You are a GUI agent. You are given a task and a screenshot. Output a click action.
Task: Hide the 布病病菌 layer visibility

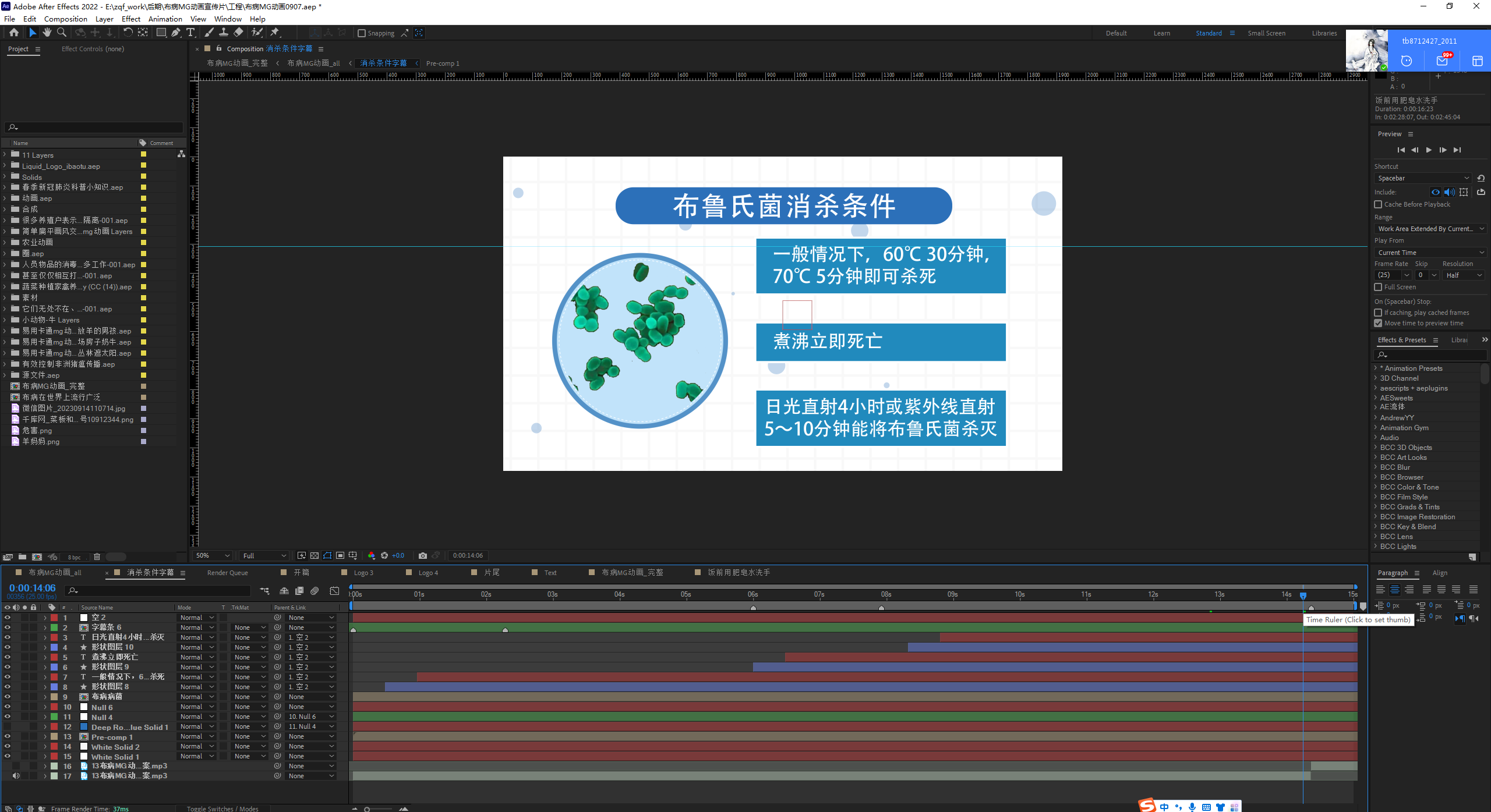(8, 697)
